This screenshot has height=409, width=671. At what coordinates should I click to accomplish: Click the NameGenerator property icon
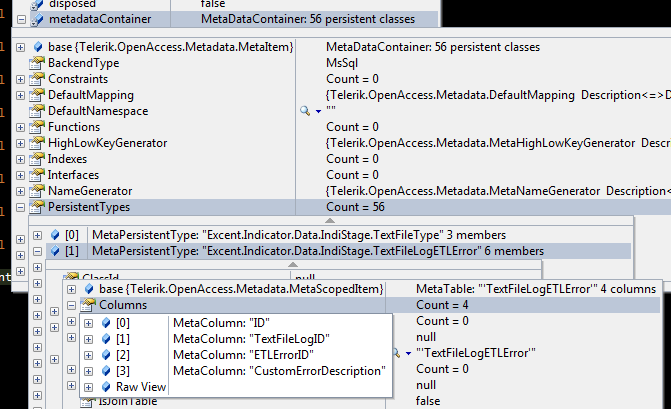[x=39, y=191]
